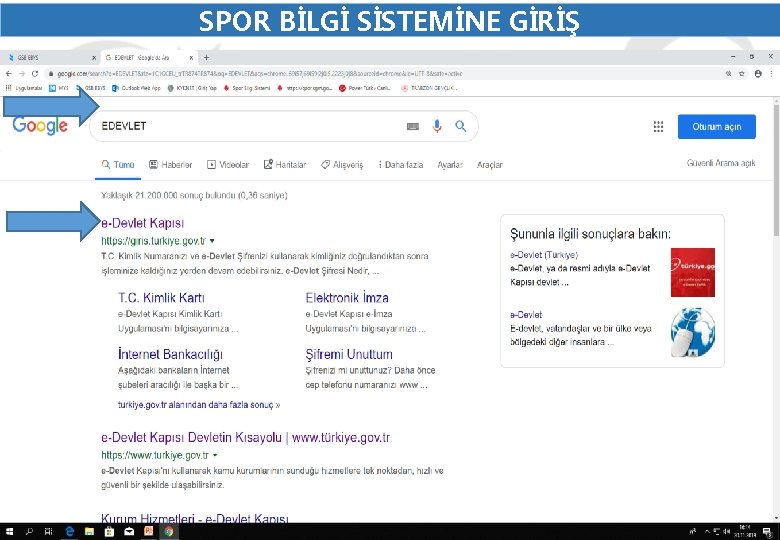Open Kurum Hizmetleri - e-Devlet Kapısı result
780x540 pixels.
pos(195,518)
